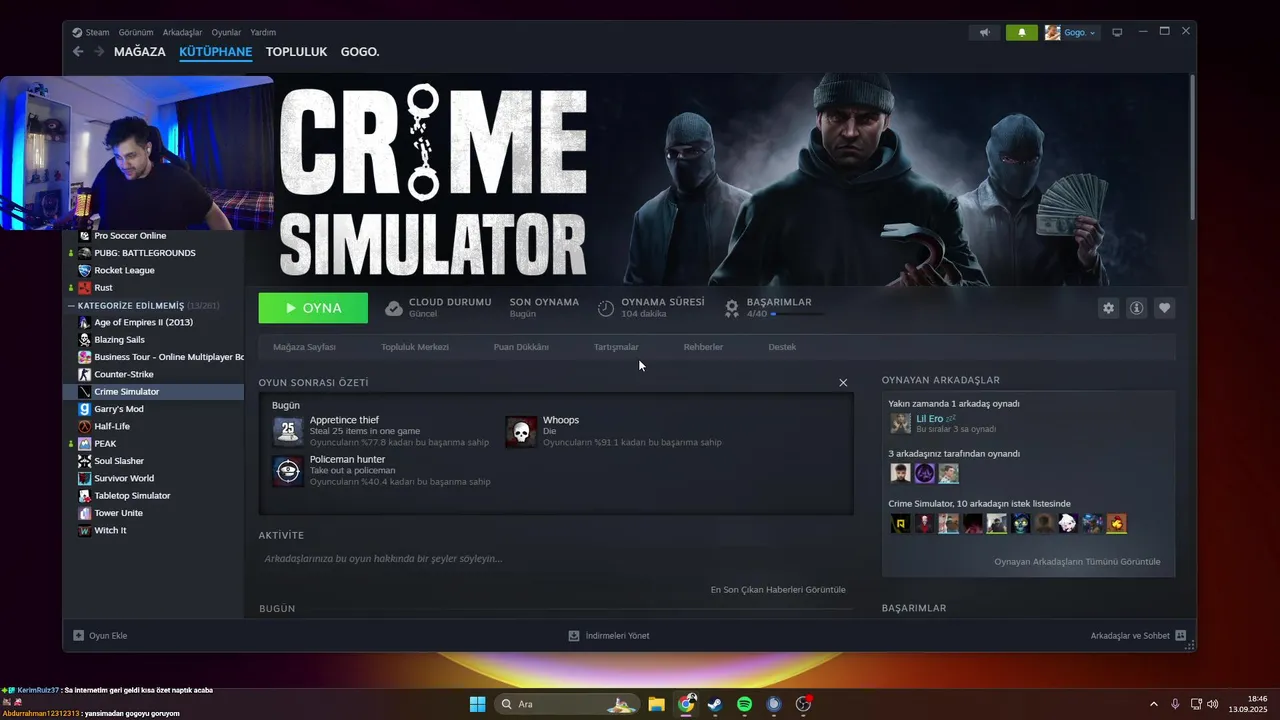Select Garry's Mod in library
1280x720 pixels.
pos(119,409)
